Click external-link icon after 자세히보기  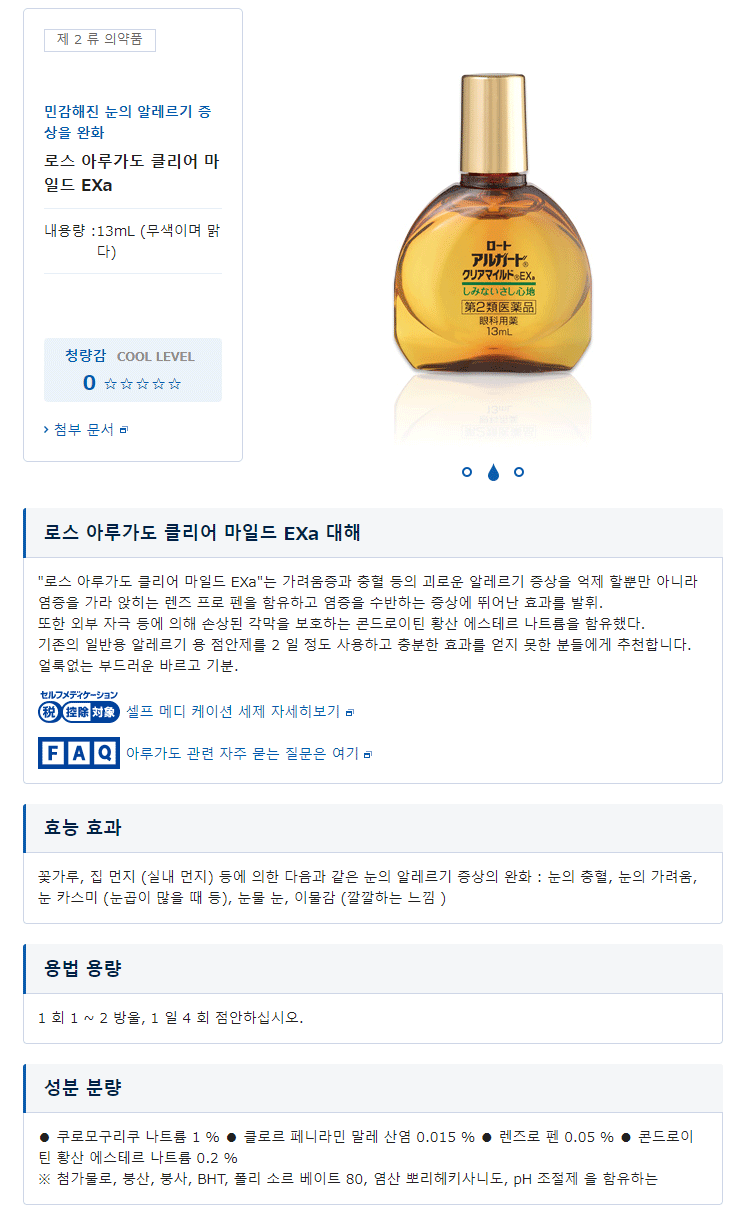(x=350, y=713)
